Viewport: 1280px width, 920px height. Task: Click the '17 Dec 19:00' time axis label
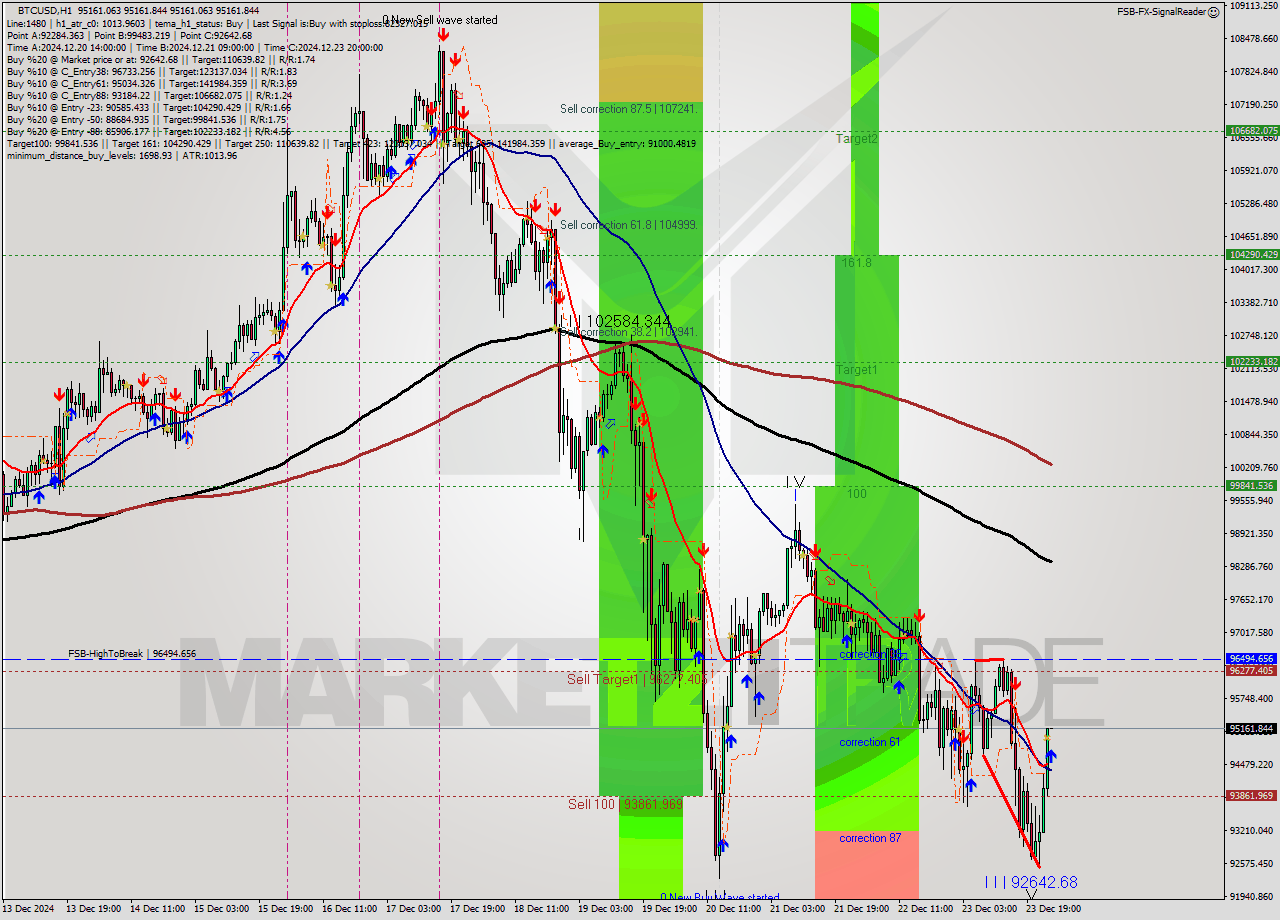pos(478,911)
